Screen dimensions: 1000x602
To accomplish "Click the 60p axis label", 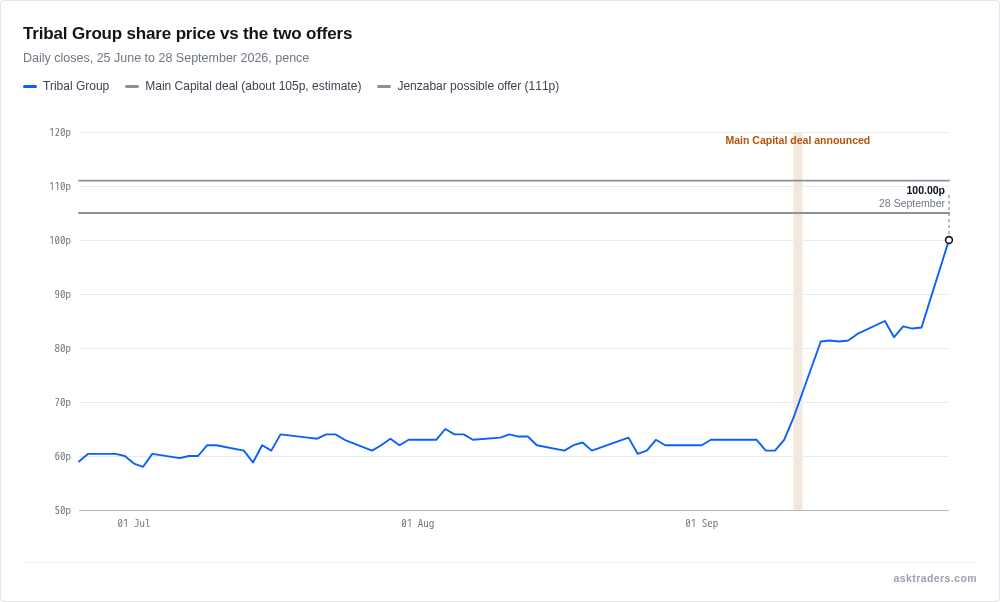I will tap(62, 457).
